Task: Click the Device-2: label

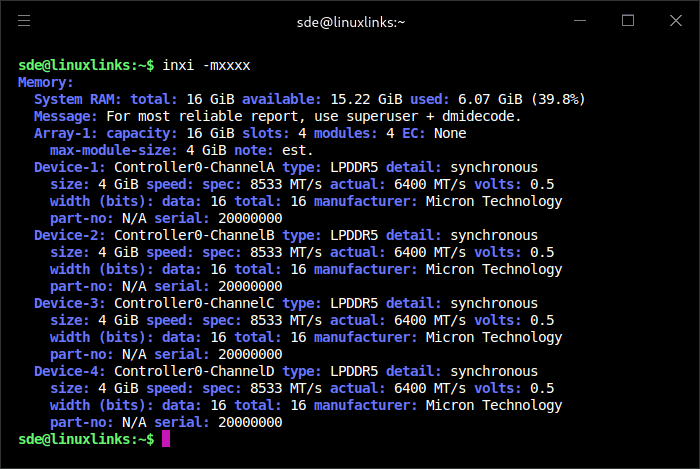Action: tap(70, 235)
